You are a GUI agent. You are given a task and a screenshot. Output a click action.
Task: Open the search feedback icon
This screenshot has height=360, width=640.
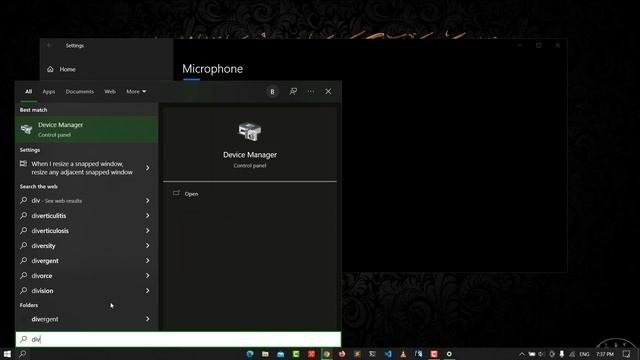pyautogui.click(x=293, y=91)
